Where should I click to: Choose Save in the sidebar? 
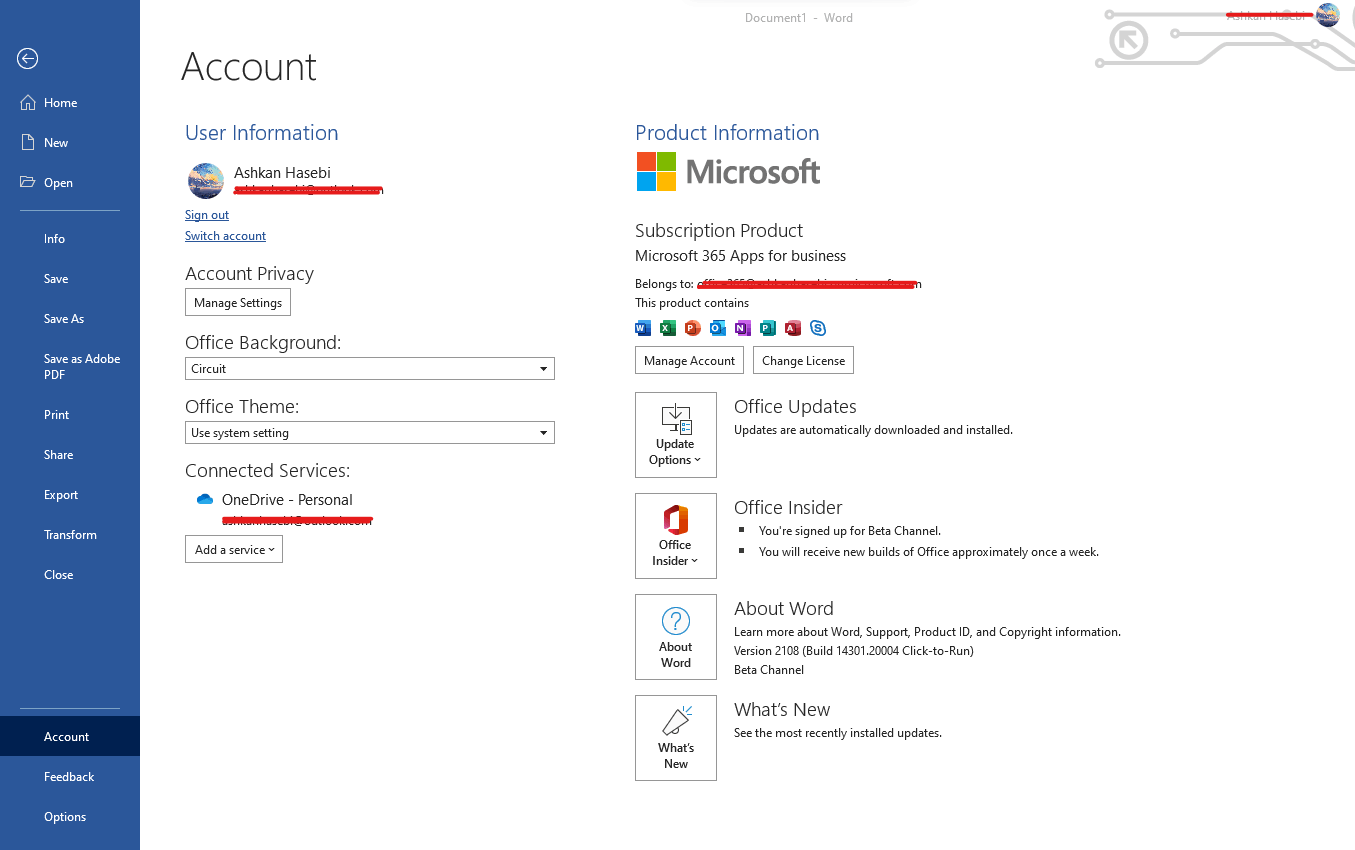[70, 279]
